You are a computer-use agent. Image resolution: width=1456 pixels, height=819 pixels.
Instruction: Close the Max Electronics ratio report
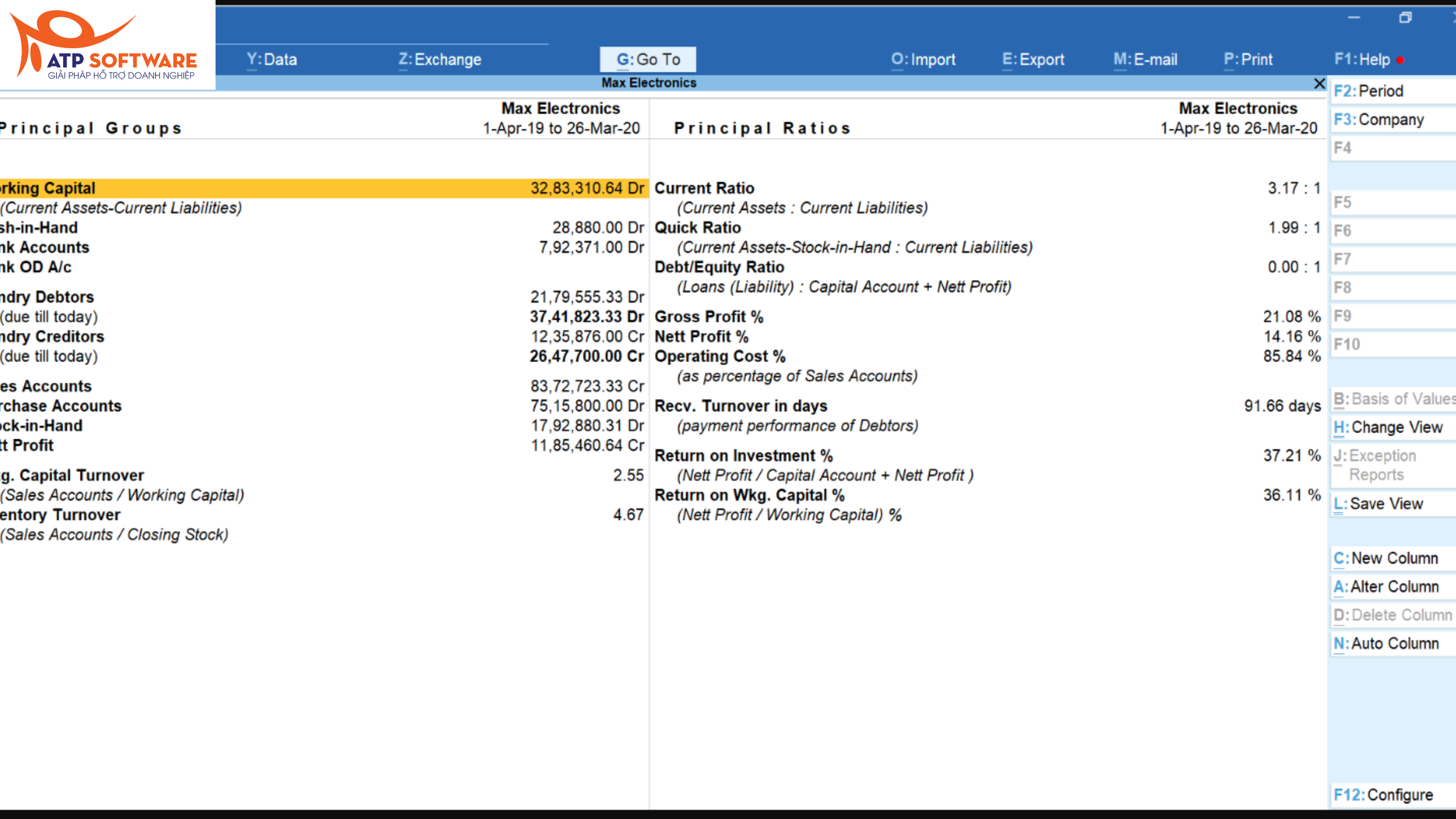click(1319, 83)
